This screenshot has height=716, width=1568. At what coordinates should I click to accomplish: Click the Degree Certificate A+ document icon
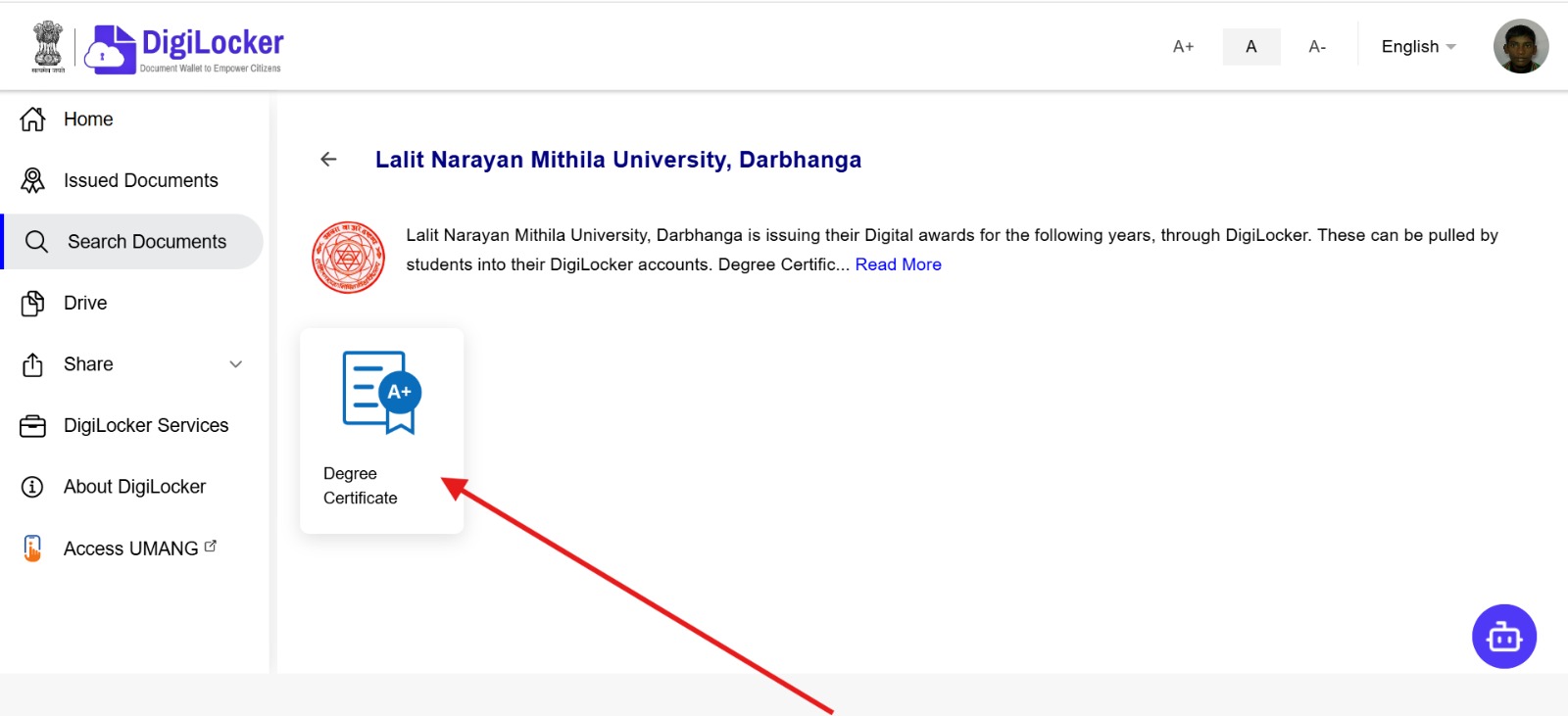[381, 393]
